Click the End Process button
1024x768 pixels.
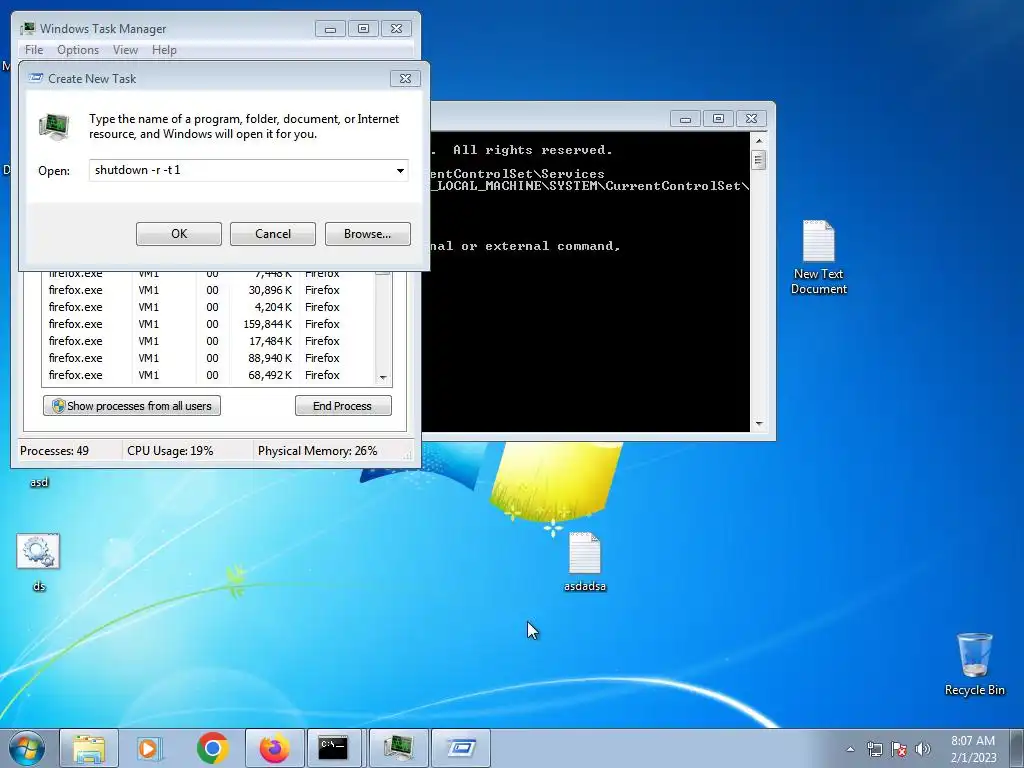343,406
